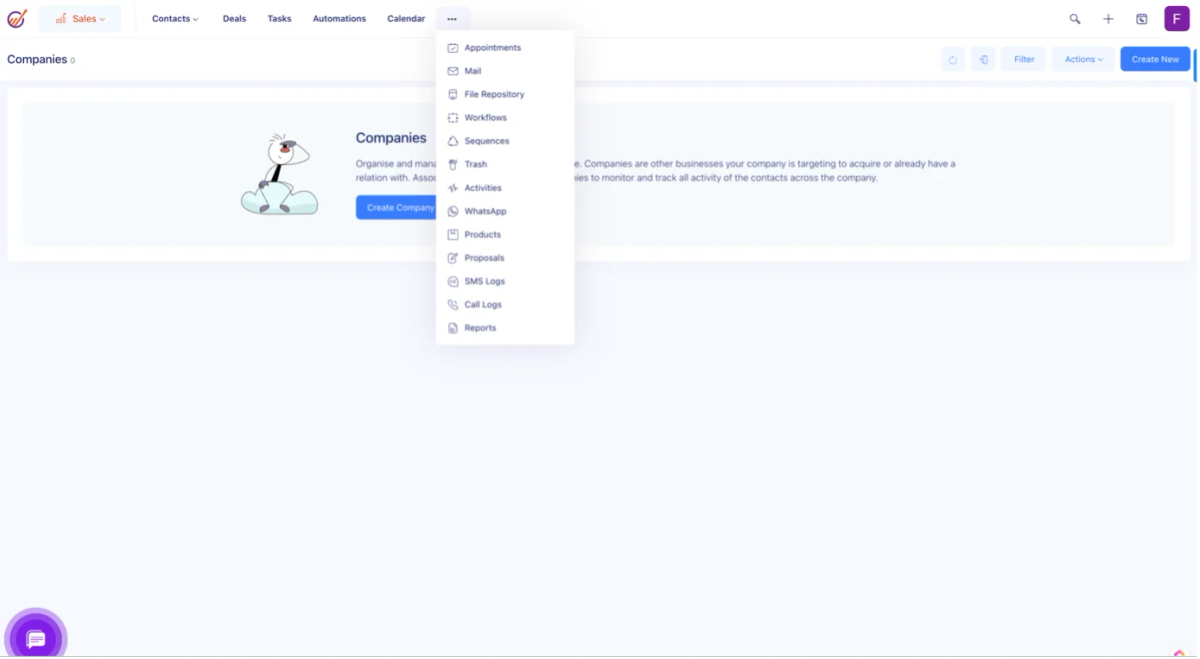The width and height of the screenshot is (1200, 659).
Task: Click the search magnifier icon
Action: [x=1075, y=18]
